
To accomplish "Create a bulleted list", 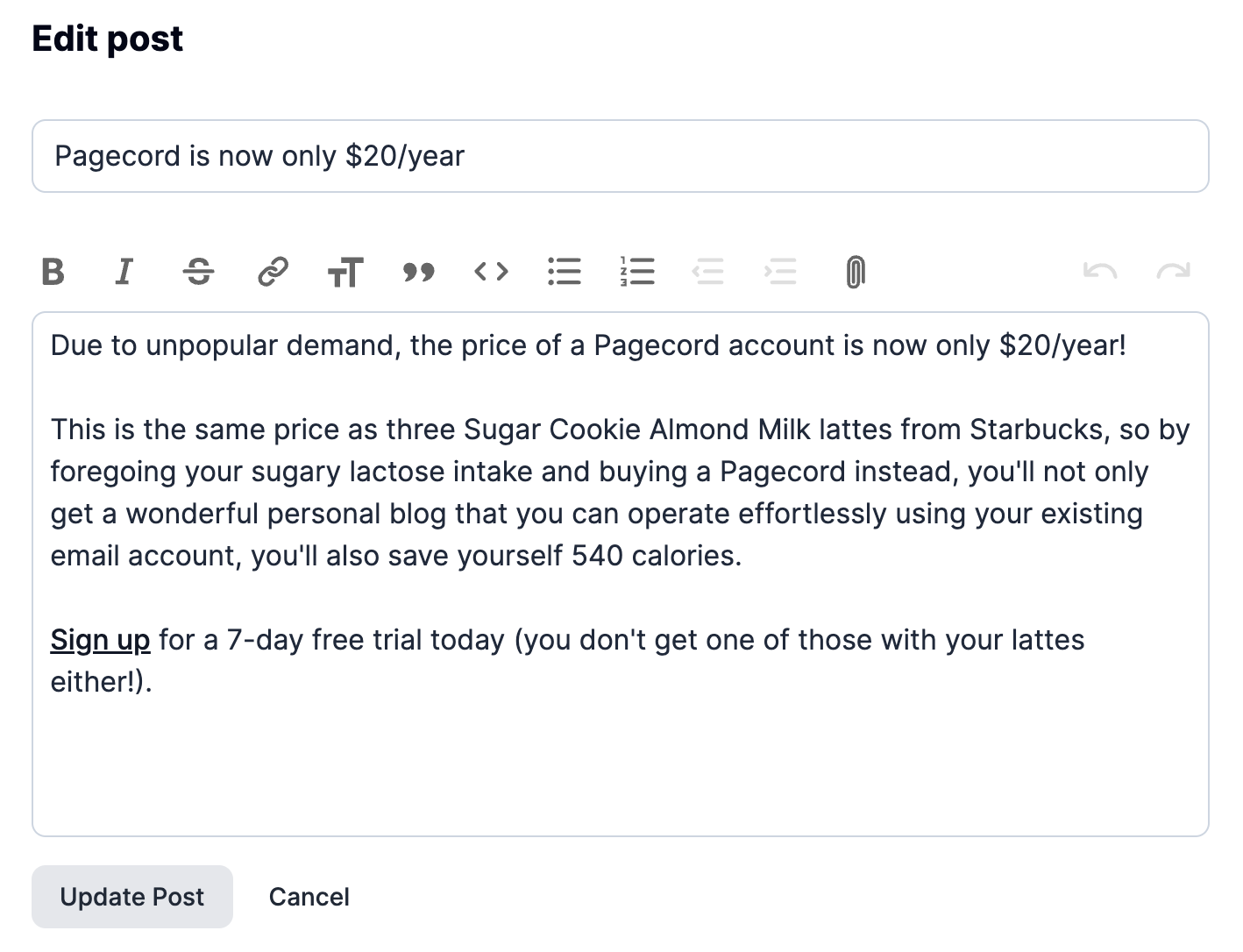I will [x=565, y=272].
